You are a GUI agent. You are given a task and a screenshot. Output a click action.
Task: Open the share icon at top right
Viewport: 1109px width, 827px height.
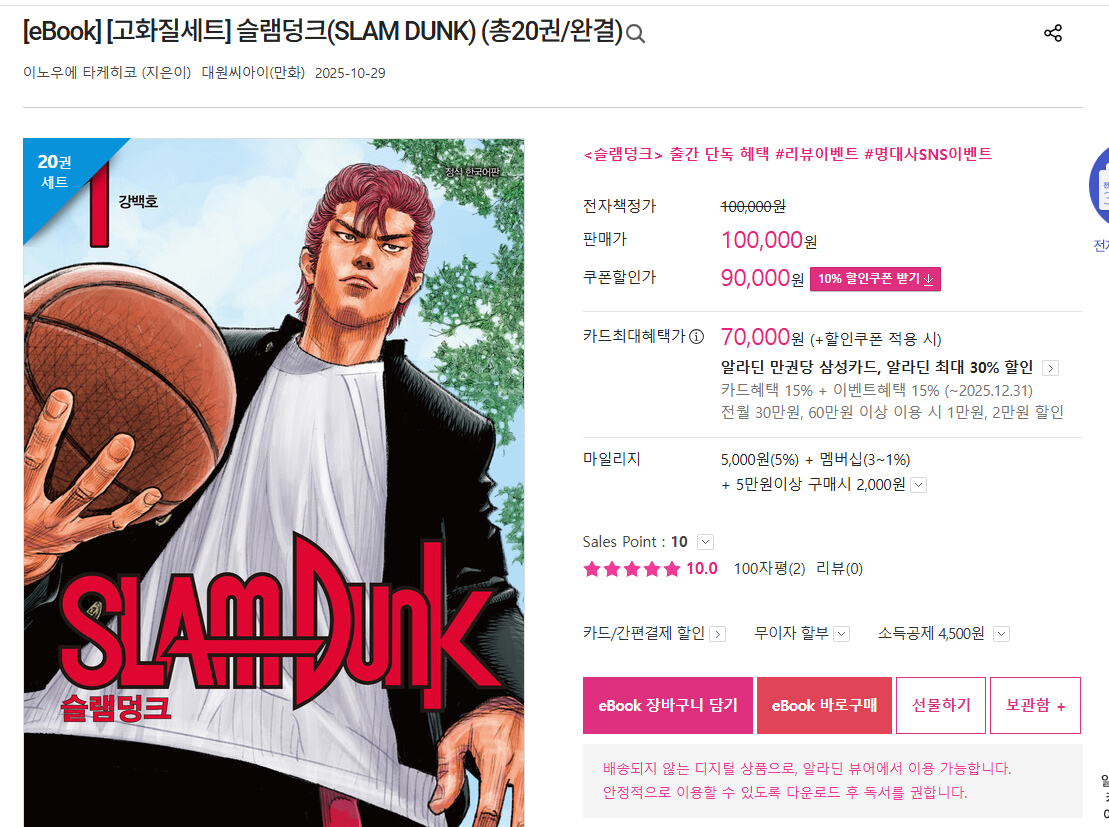[1053, 33]
